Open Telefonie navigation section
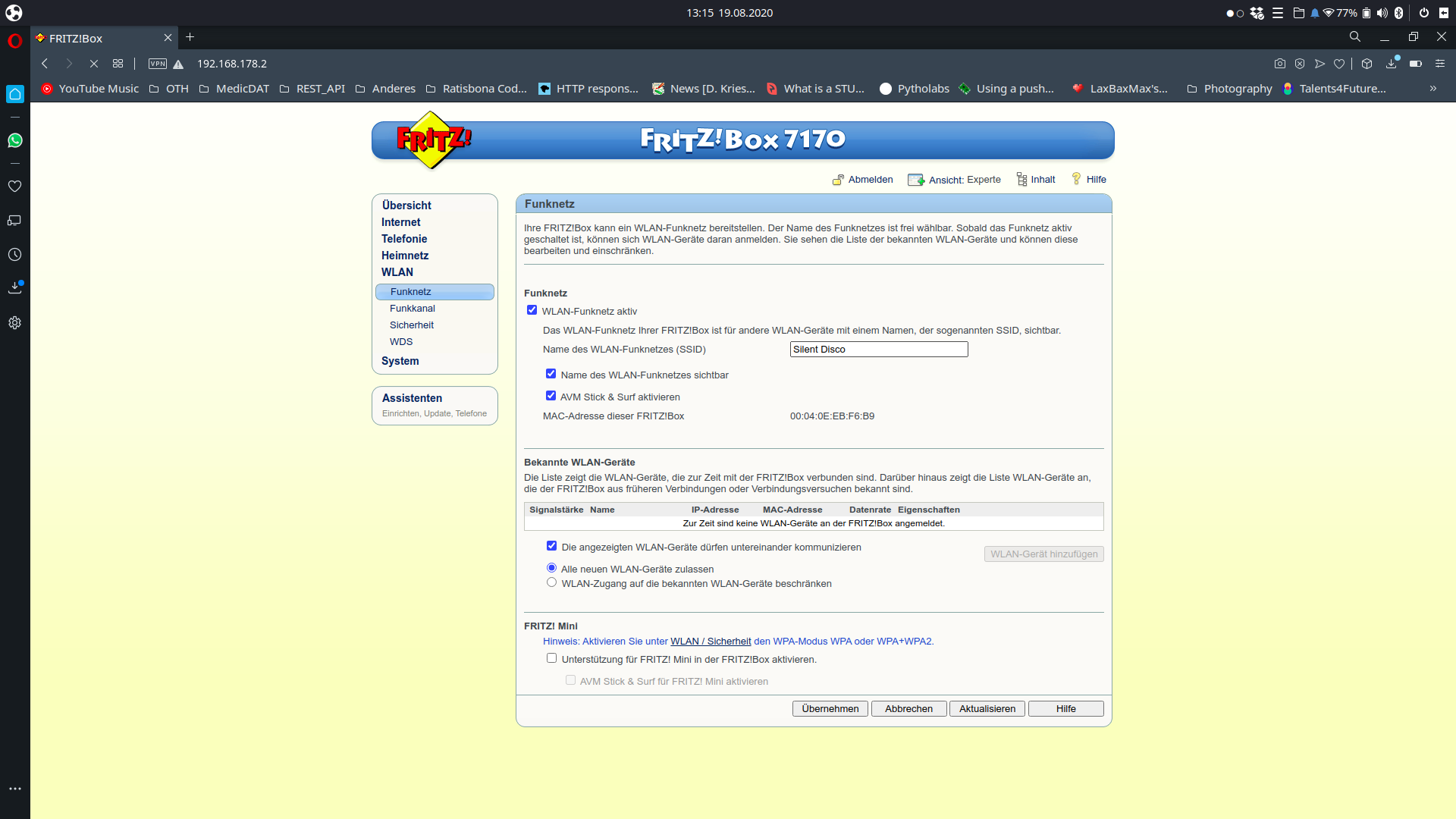Screen dimensions: 1456x819 [404, 239]
